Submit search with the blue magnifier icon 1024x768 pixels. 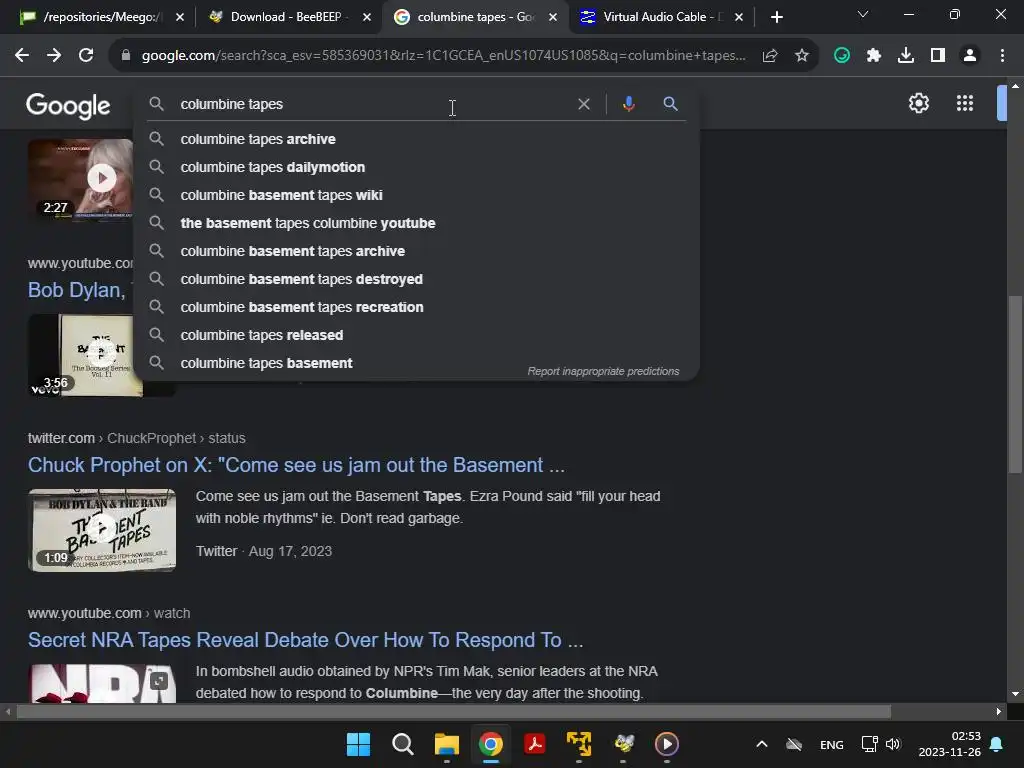tap(670, 104)
